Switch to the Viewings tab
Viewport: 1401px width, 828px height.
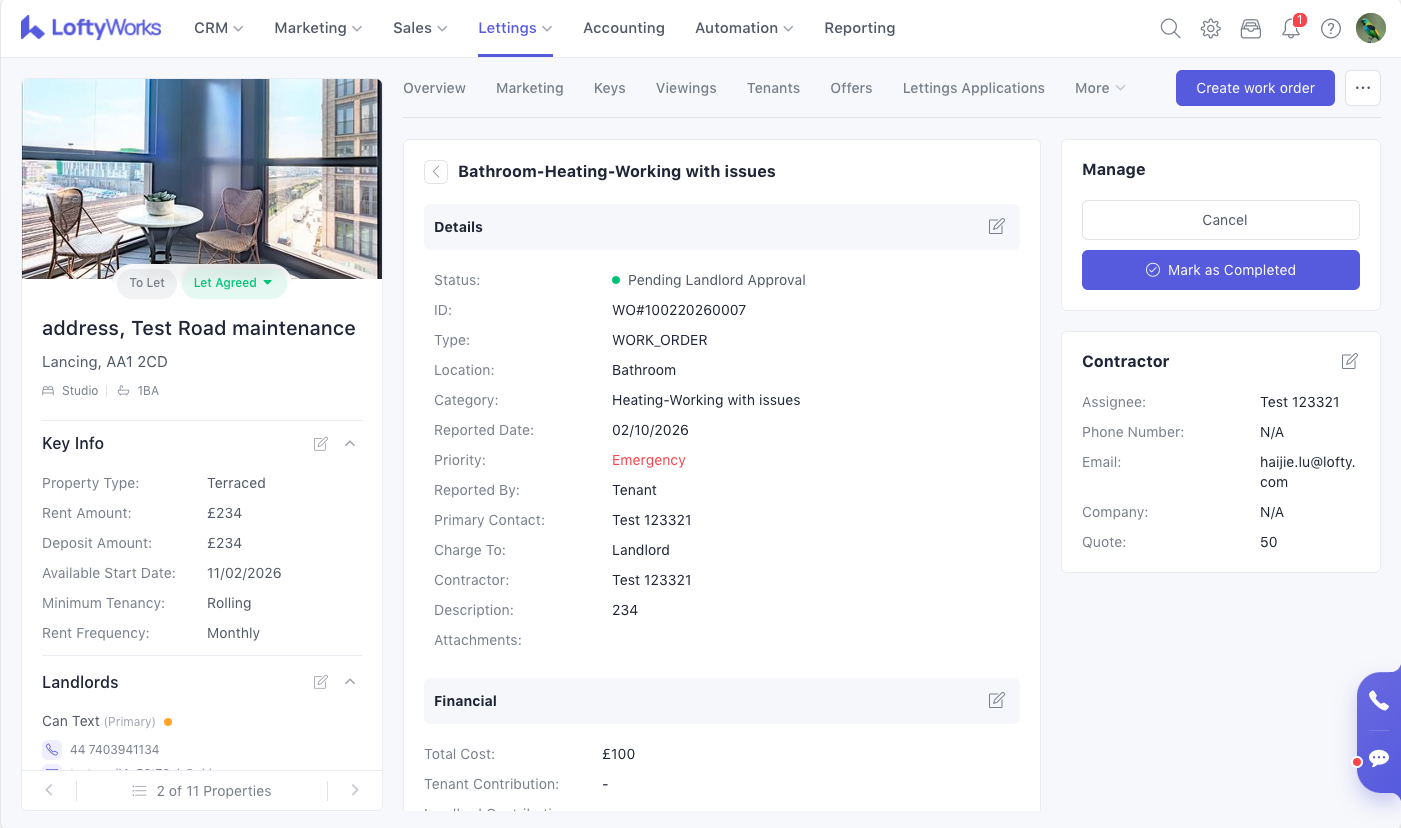[686, 88]
